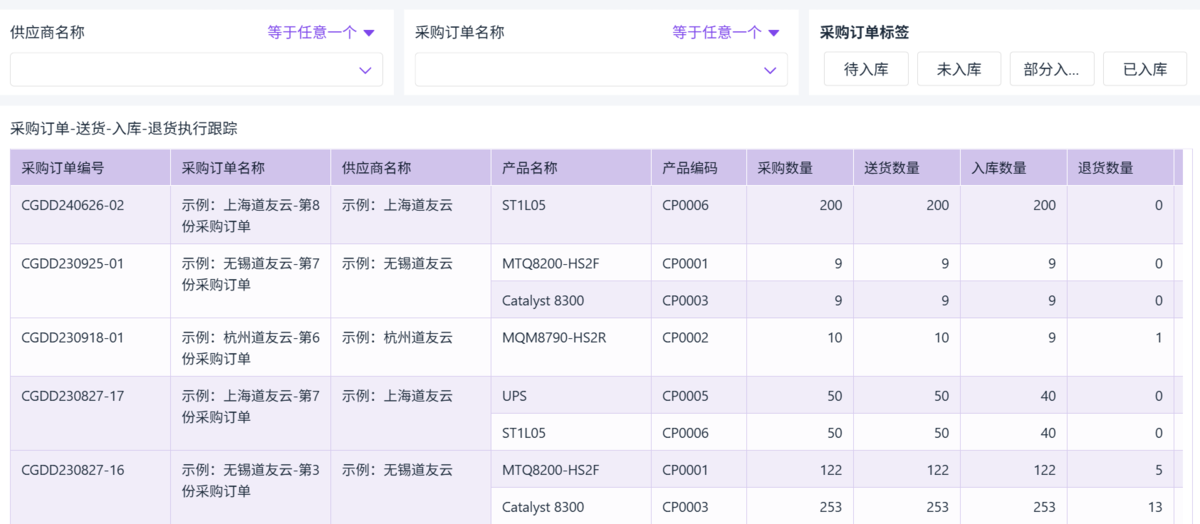Screen dimensions: 1200x524
Task: Click the 采购订单名称 filter input field
Action: click(x=601, y=70)
